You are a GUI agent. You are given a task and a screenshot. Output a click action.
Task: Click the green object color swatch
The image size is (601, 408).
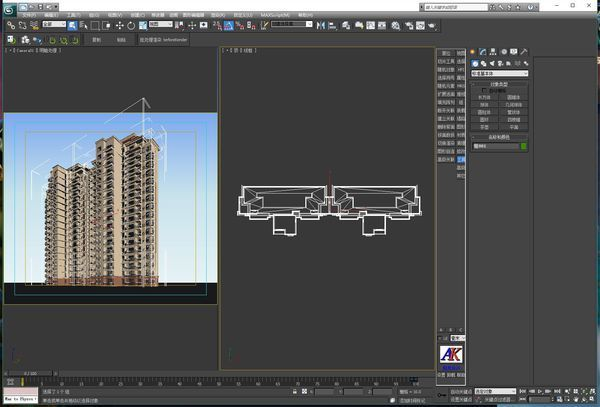point(524,146)
